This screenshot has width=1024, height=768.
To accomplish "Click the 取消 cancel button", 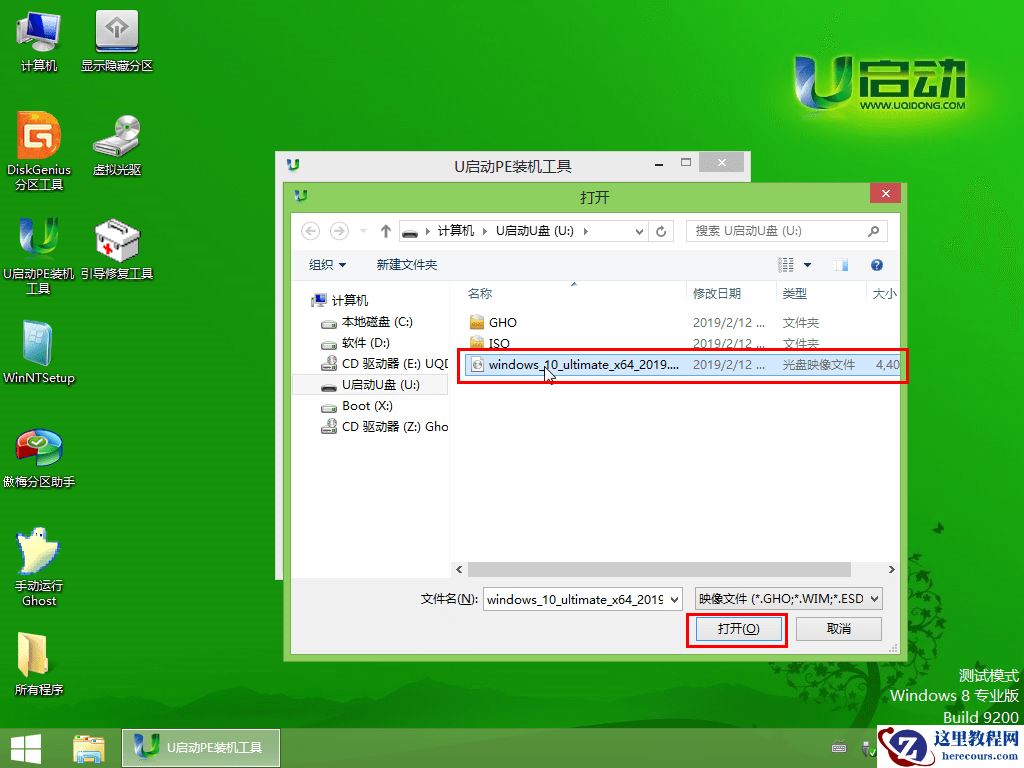I will 839,629.
